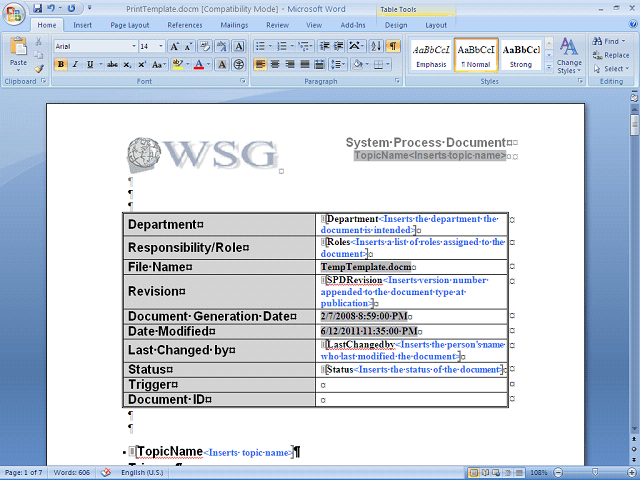Click Find in the Editing group

click(609, 41)
